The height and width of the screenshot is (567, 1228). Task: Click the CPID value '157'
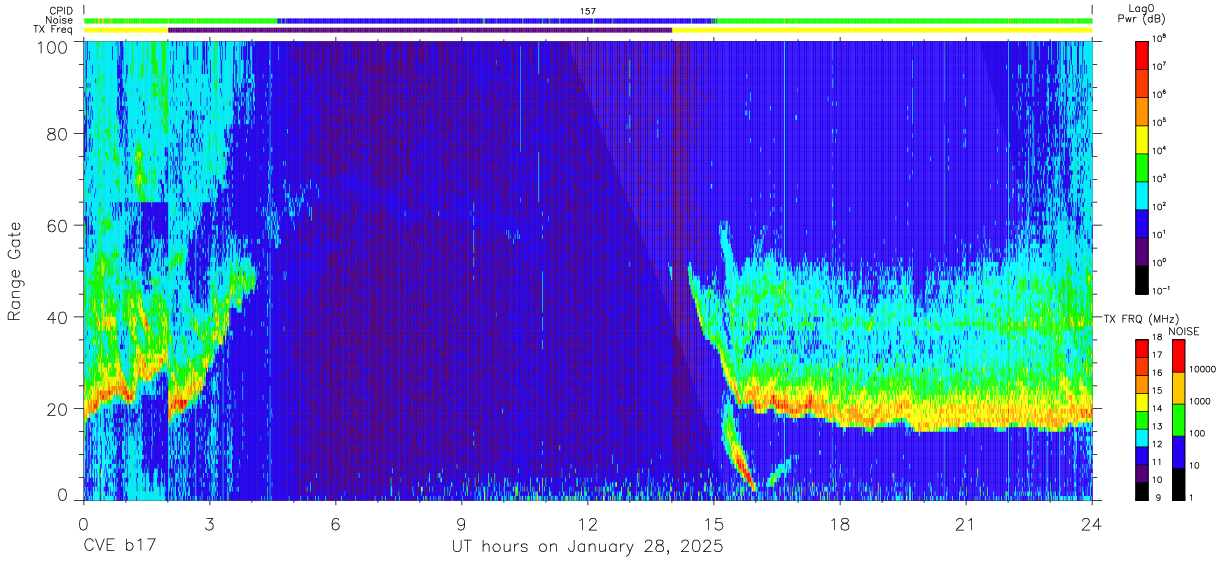point(588,11)
